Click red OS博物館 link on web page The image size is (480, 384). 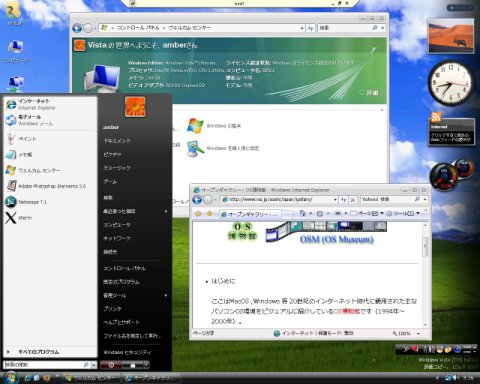point(347,311)
